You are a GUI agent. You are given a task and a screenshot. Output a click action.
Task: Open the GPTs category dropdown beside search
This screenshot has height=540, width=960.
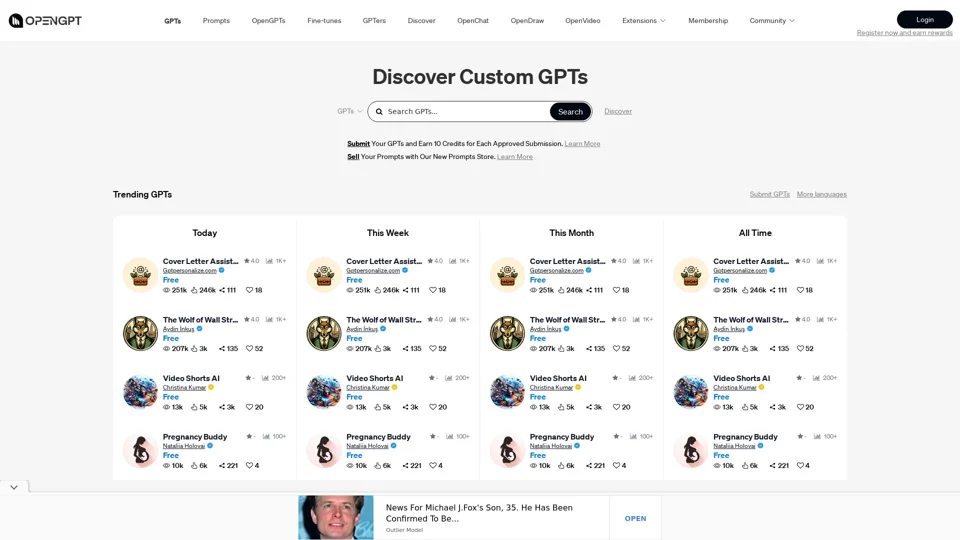pyautogui.click(x=350, y=111)
